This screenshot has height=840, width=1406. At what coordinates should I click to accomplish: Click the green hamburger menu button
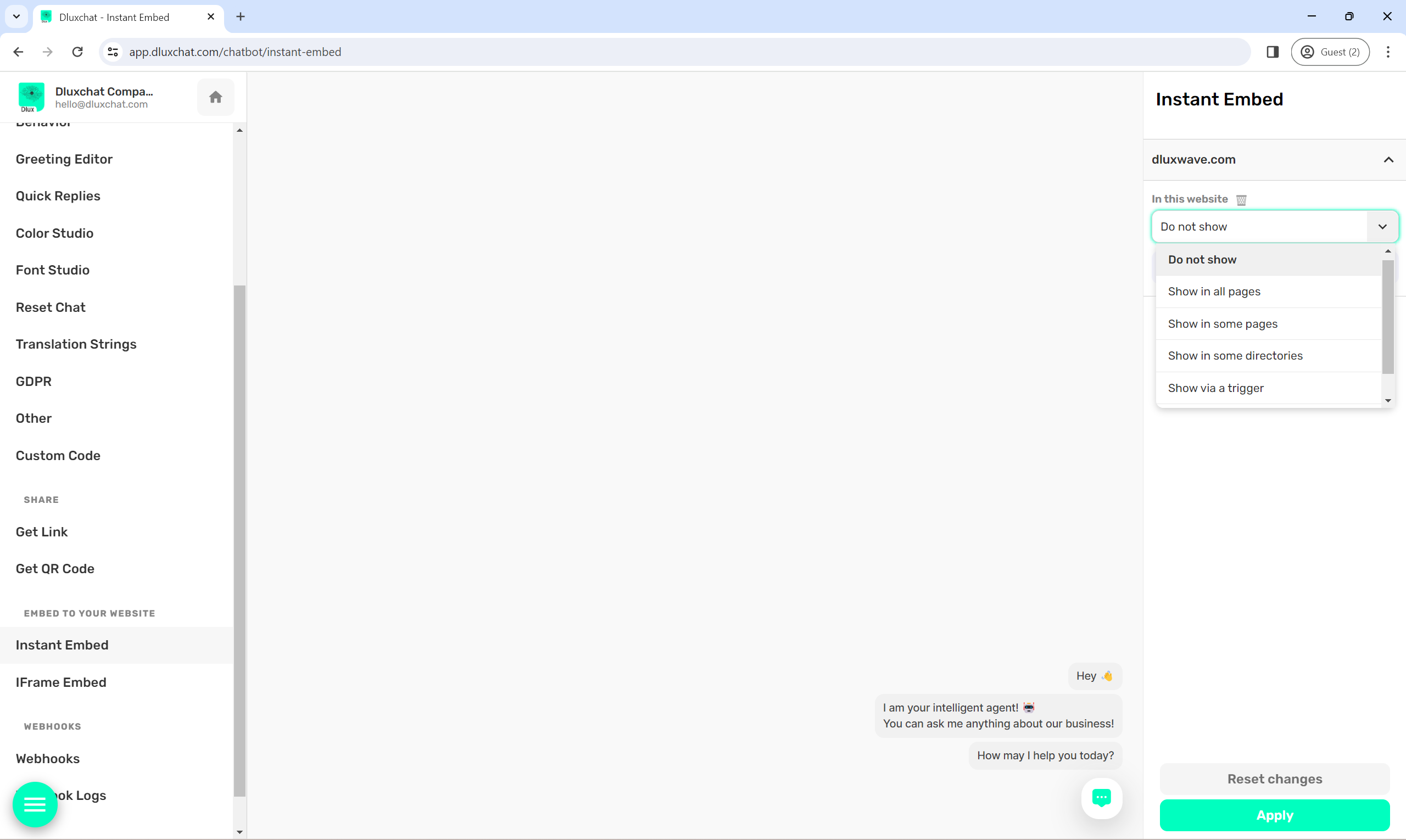pyautogui.click(x=35, y=804)
